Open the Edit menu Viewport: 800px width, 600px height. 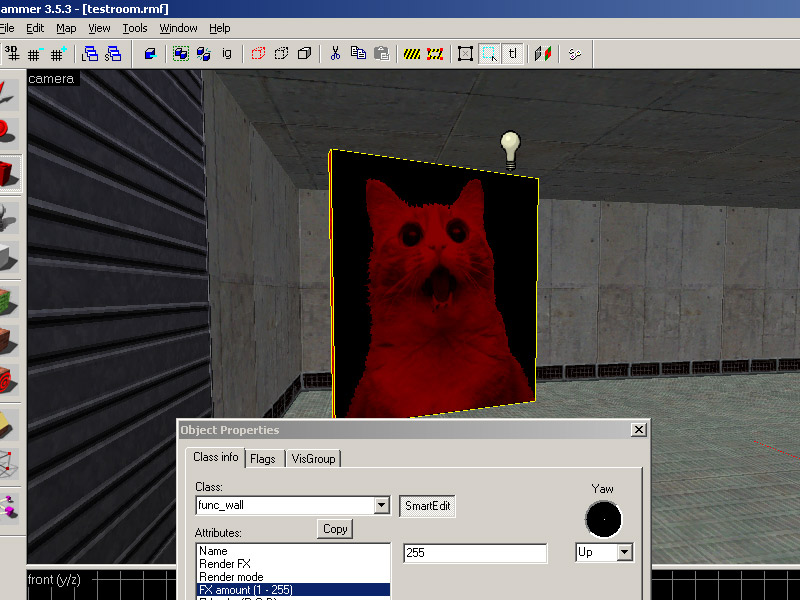[x=35, y=28]
